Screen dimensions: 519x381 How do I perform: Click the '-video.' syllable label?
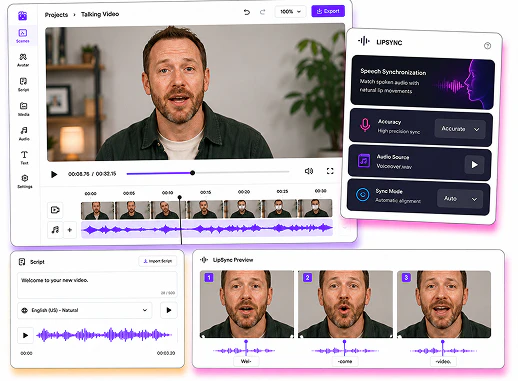pyautogui.click(x=443, y=361)
